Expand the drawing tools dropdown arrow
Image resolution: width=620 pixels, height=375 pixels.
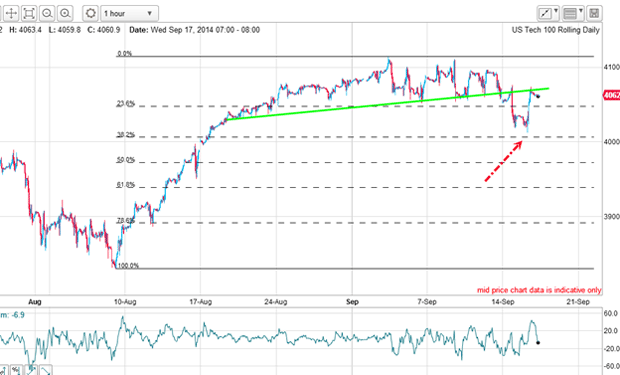[556, 11]
